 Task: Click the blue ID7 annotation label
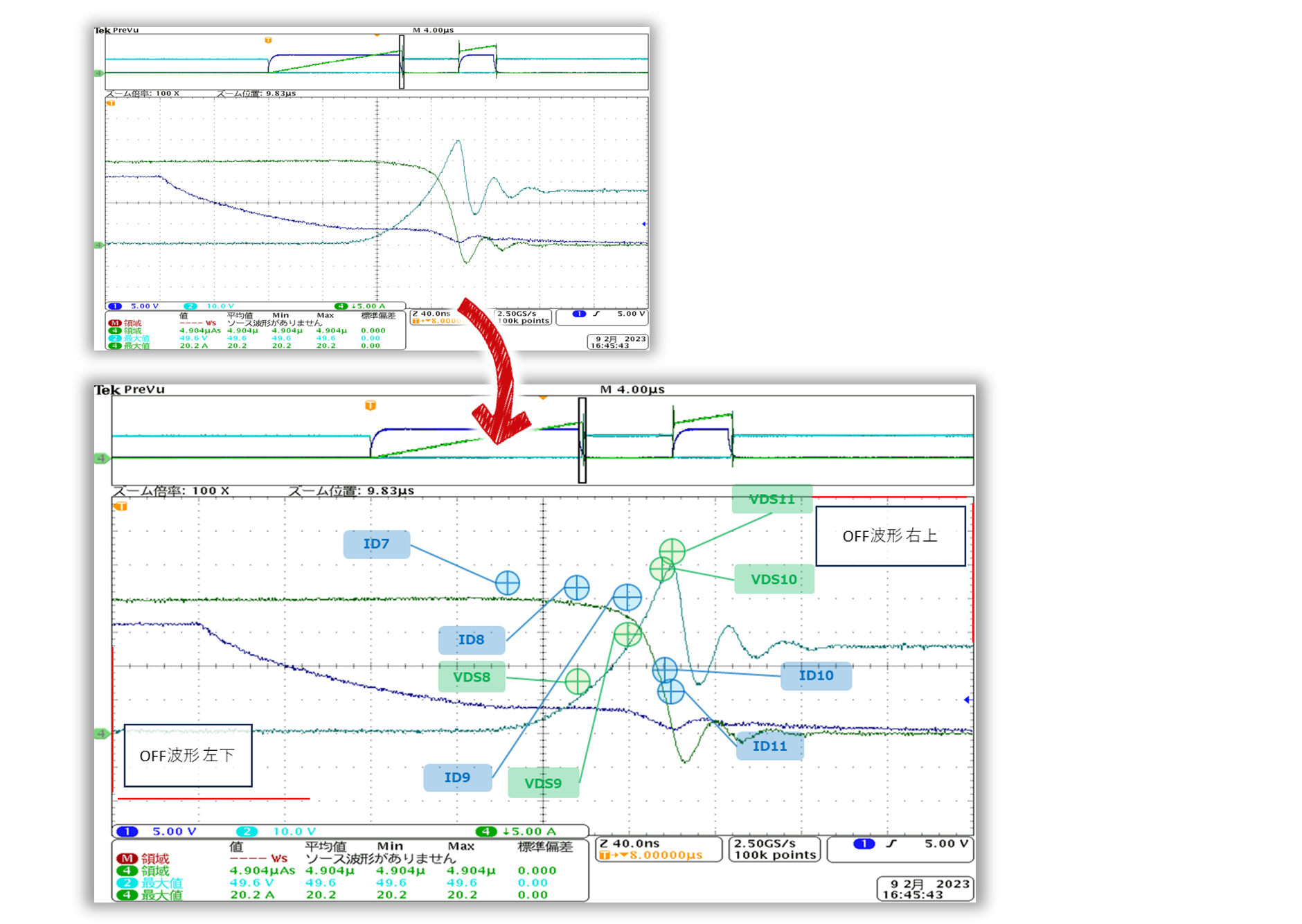376,544
